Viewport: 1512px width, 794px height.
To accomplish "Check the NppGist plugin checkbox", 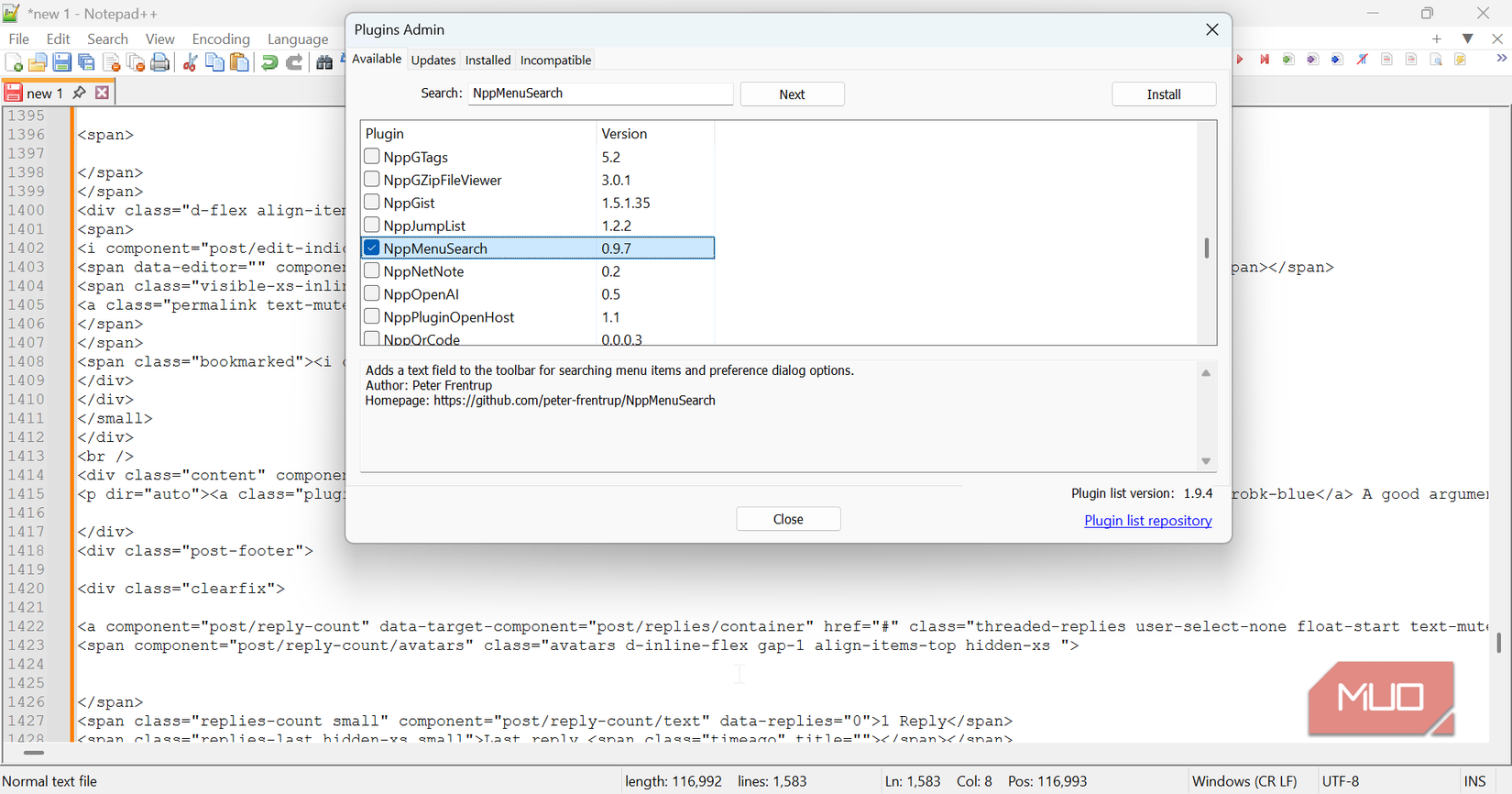I will pos(372,203).
